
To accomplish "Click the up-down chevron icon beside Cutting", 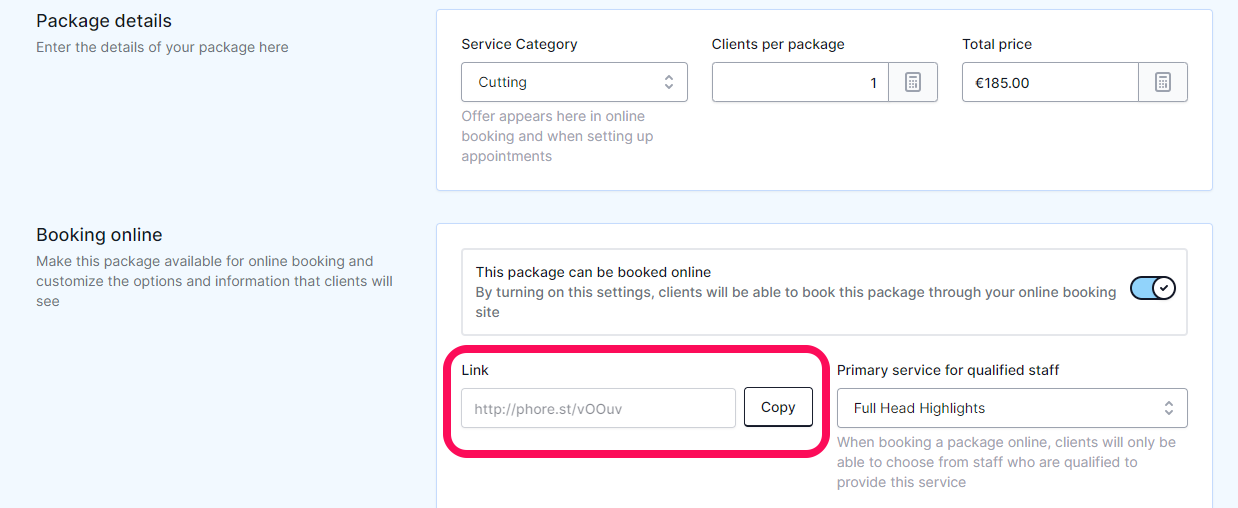I will (669, 82).
